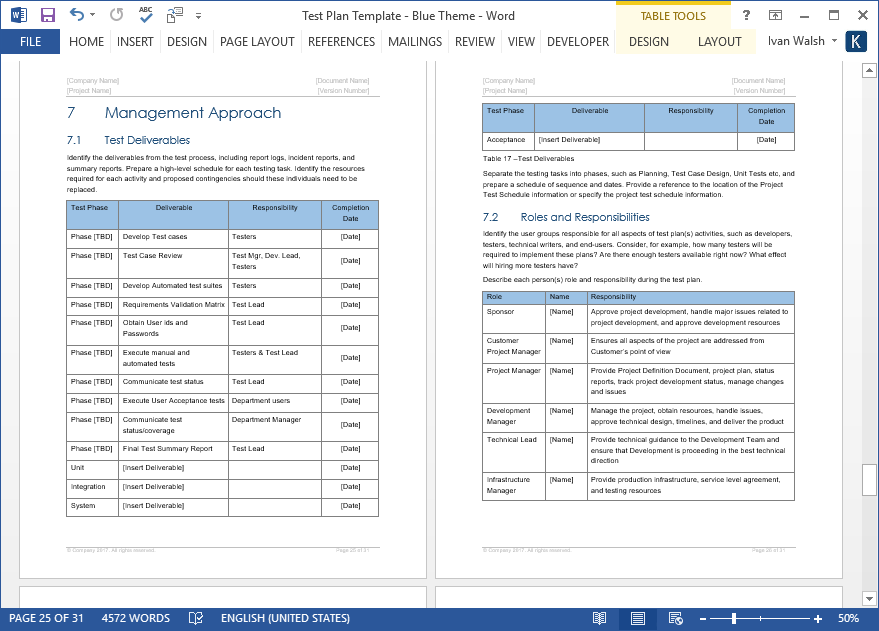
Task: Click the Save icon on the Quick Access Toolbar
Action: pos(47,14)
